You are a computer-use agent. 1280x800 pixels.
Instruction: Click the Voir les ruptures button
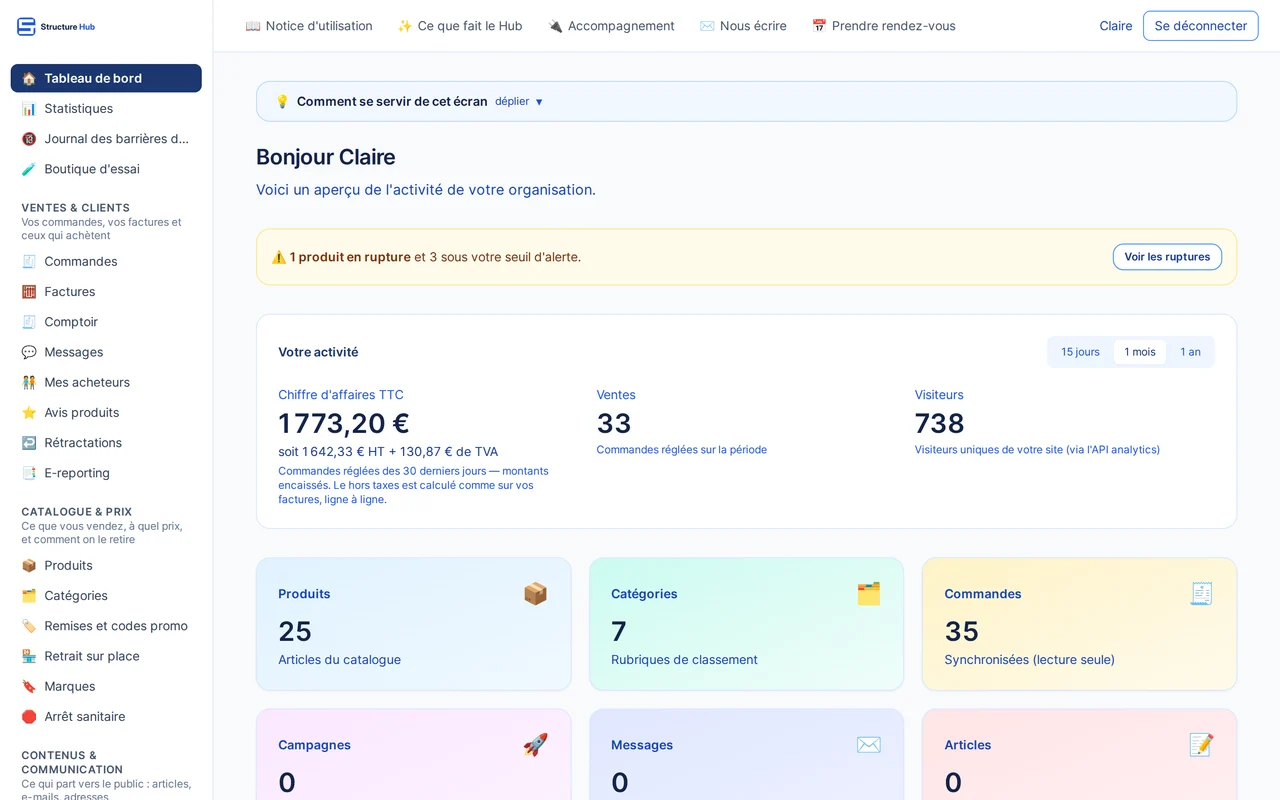1167,257
